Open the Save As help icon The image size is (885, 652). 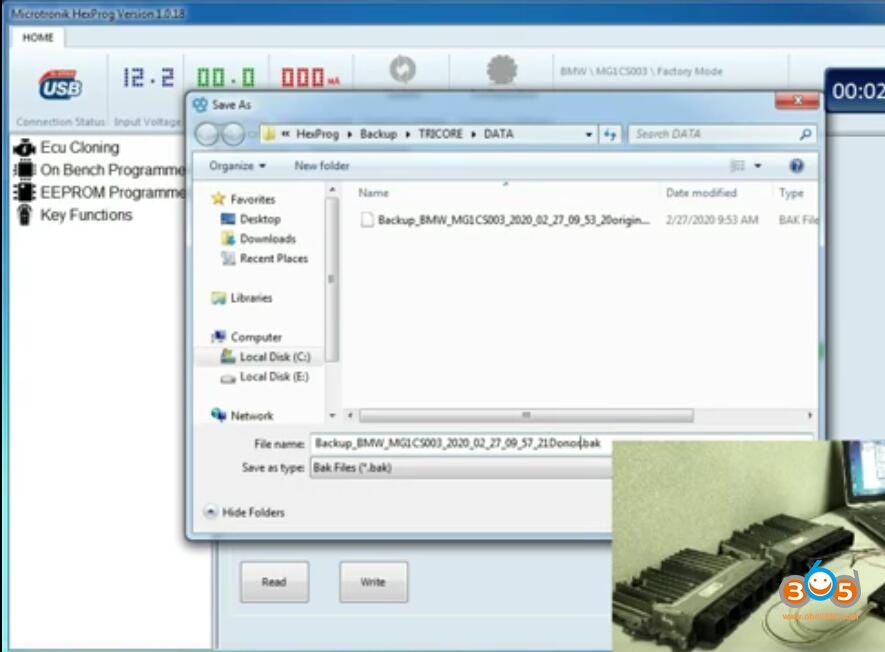pyautogui.click(x=796, y=166)
